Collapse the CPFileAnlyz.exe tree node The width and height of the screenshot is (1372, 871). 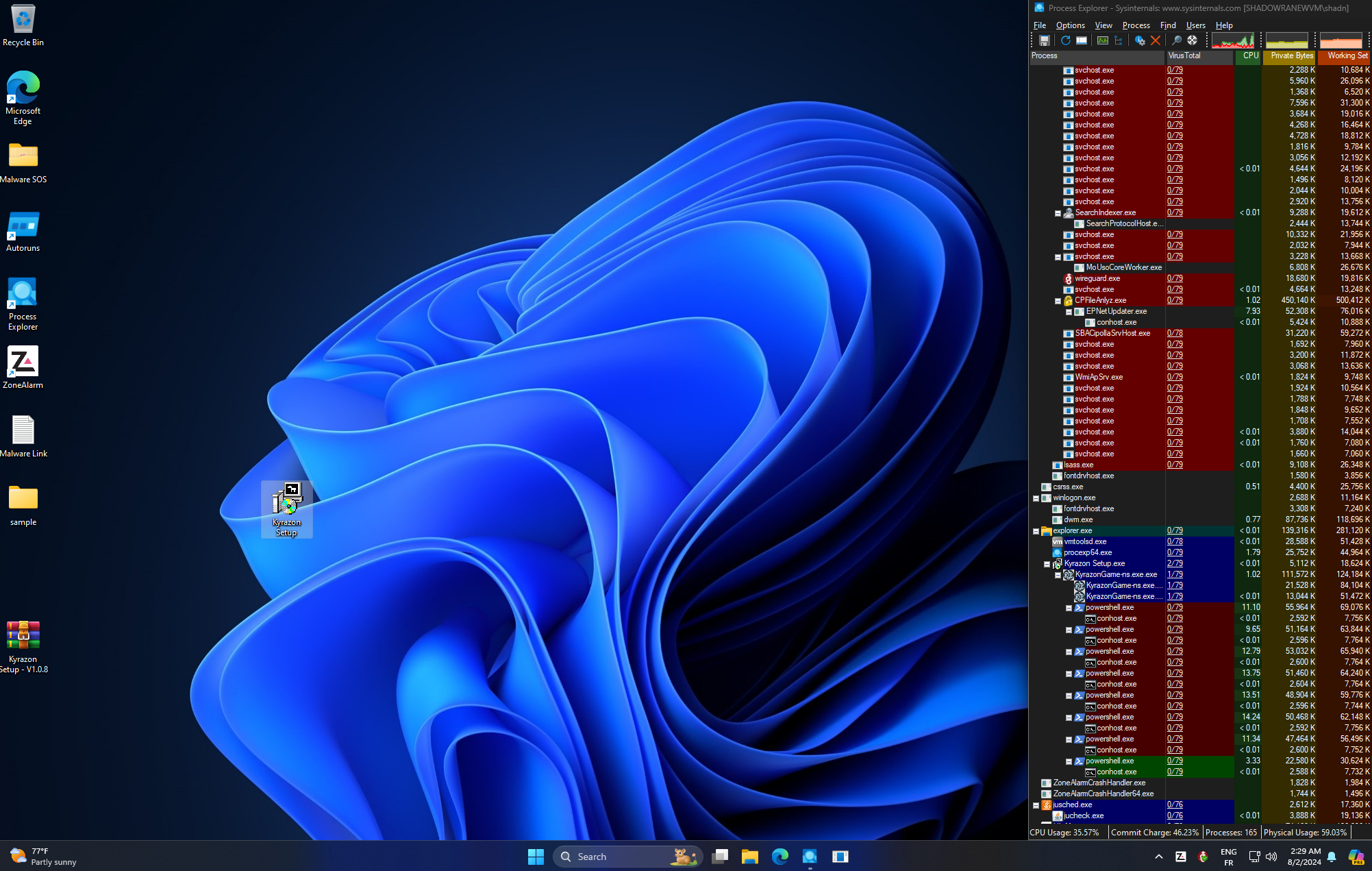1058,301
